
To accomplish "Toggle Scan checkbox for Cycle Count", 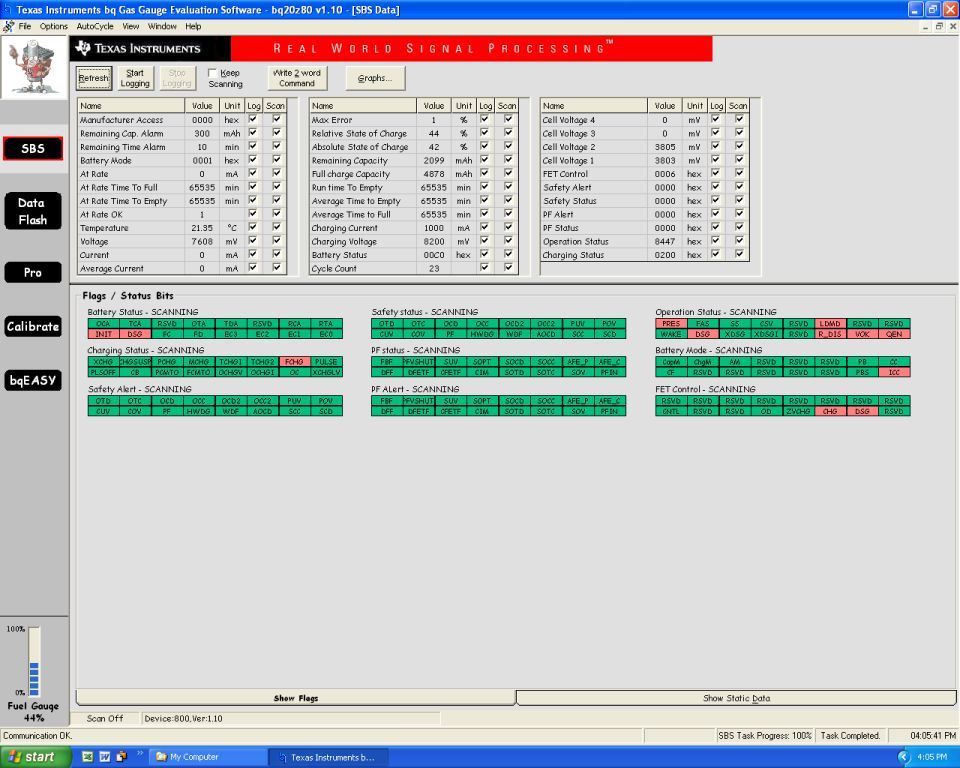I will (x=508, y=268).
